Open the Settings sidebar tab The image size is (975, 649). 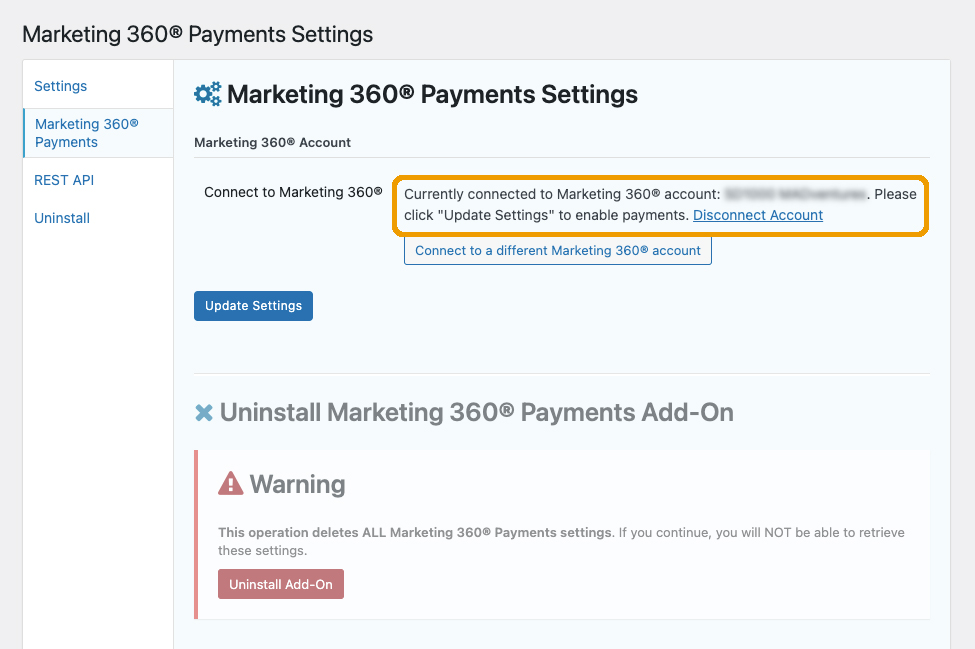(x=60, y=86)
